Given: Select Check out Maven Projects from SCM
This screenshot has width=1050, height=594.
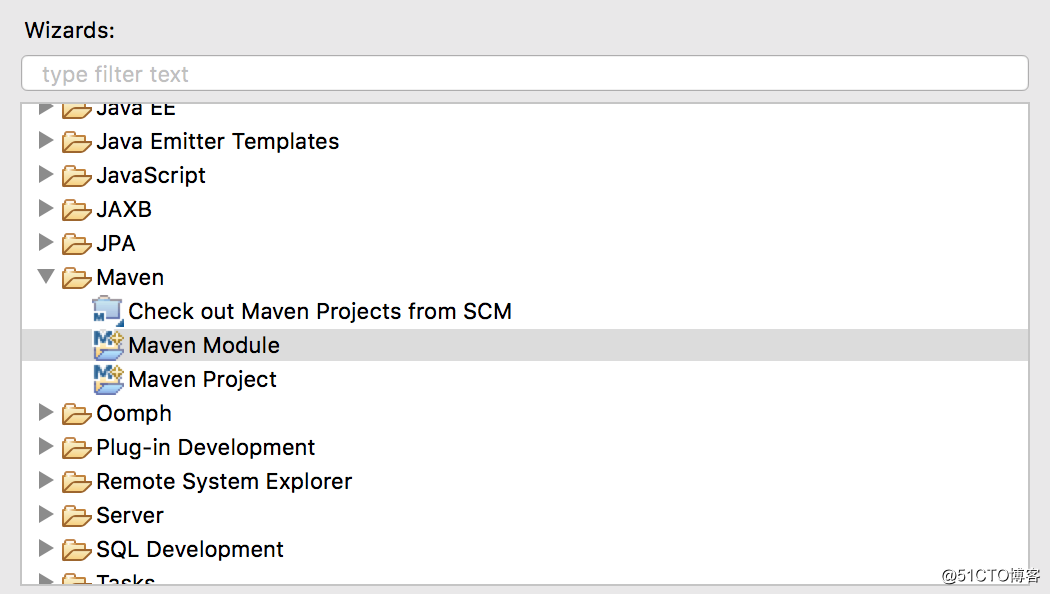Looking at the screenshot, I should pos(320,311).
